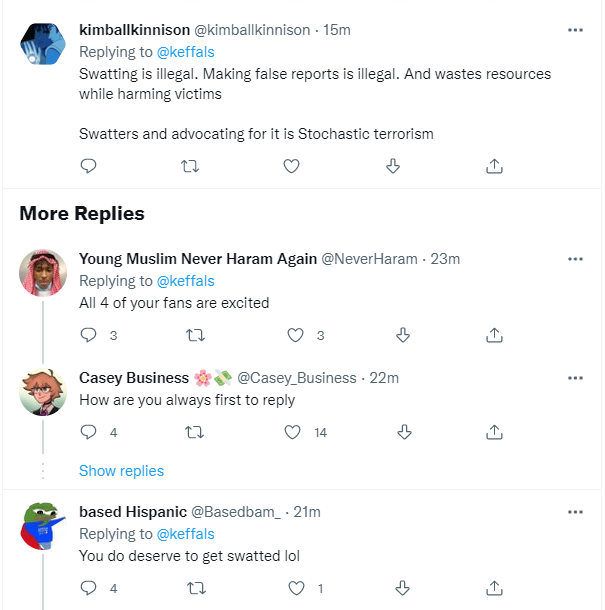The height and width of the screenshot is (610, 605).
Task: Show replies under Casey Business's tweet
Action: point(121,471)
